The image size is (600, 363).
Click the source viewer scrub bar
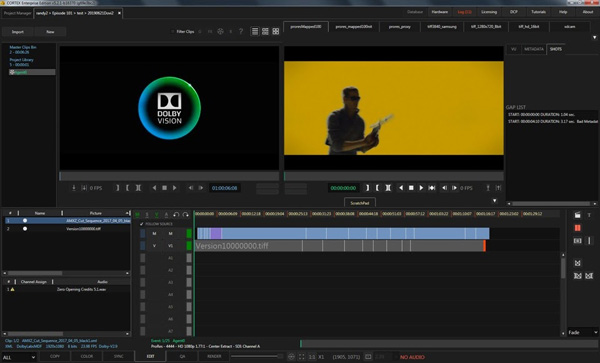169,176
